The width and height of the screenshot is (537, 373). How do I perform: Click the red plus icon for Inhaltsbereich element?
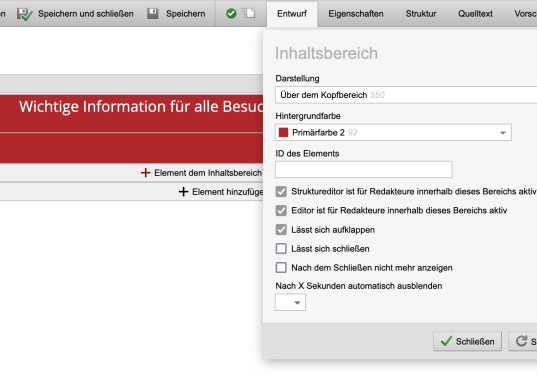click(146, 173)
